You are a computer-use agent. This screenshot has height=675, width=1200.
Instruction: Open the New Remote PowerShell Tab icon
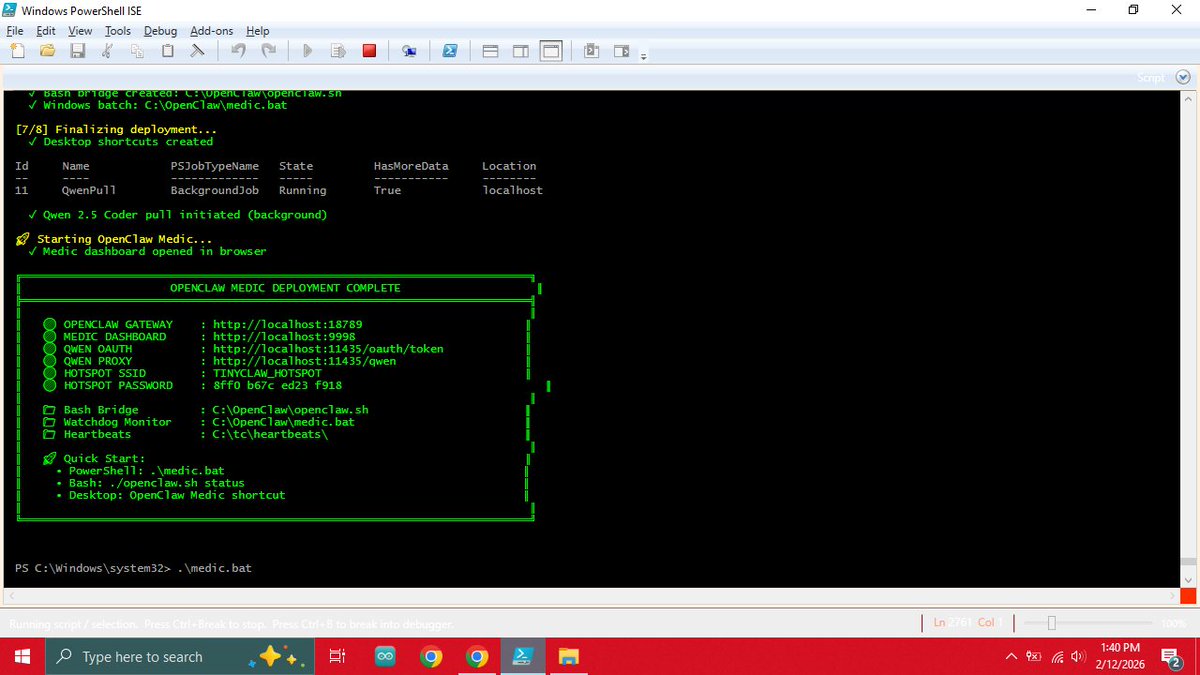click(x=409, y=50)
